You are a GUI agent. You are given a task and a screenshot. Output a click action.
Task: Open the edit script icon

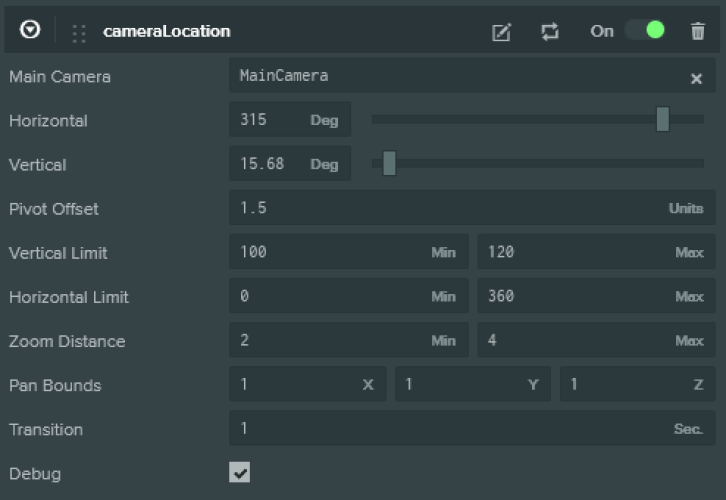pyautogui.click(x=501, y=32)
